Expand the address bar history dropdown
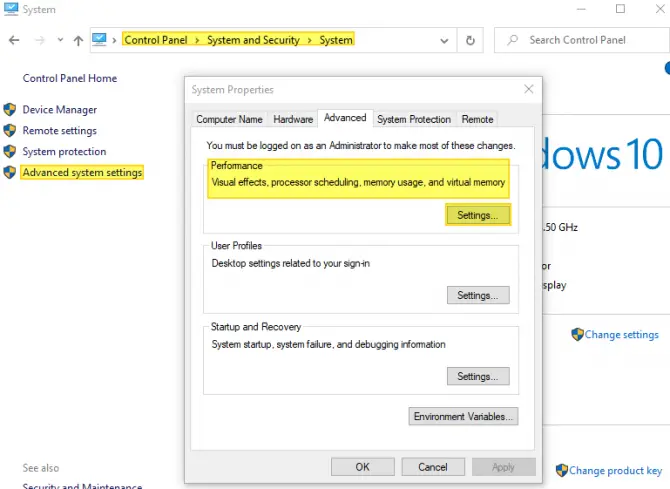The image size is (670, 489). click(444, 41)
